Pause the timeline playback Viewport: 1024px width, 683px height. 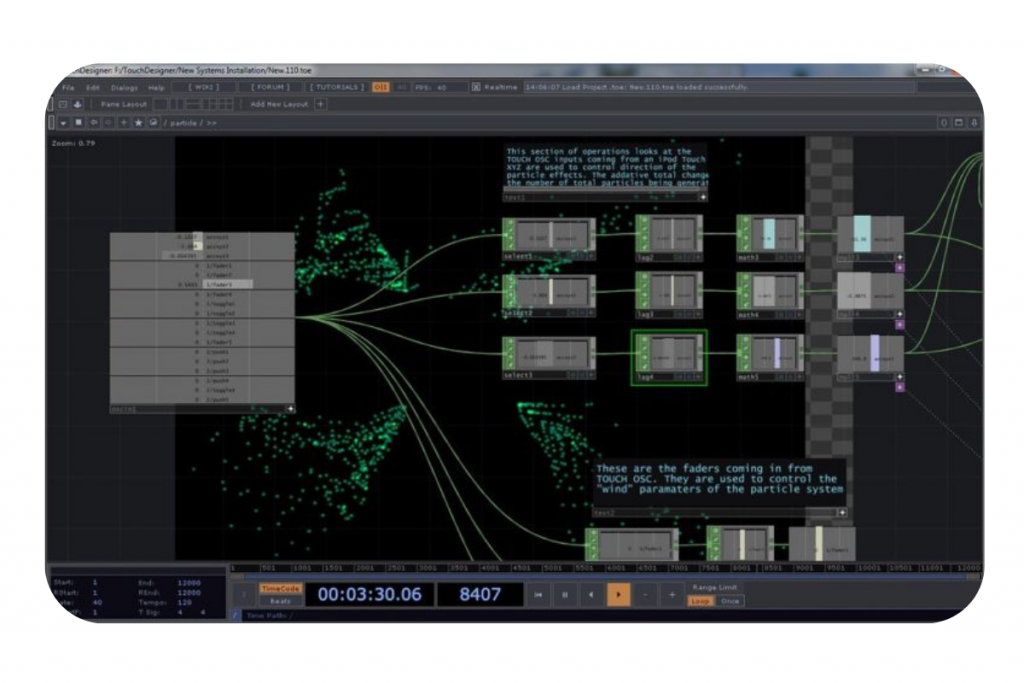click(564, 594)
